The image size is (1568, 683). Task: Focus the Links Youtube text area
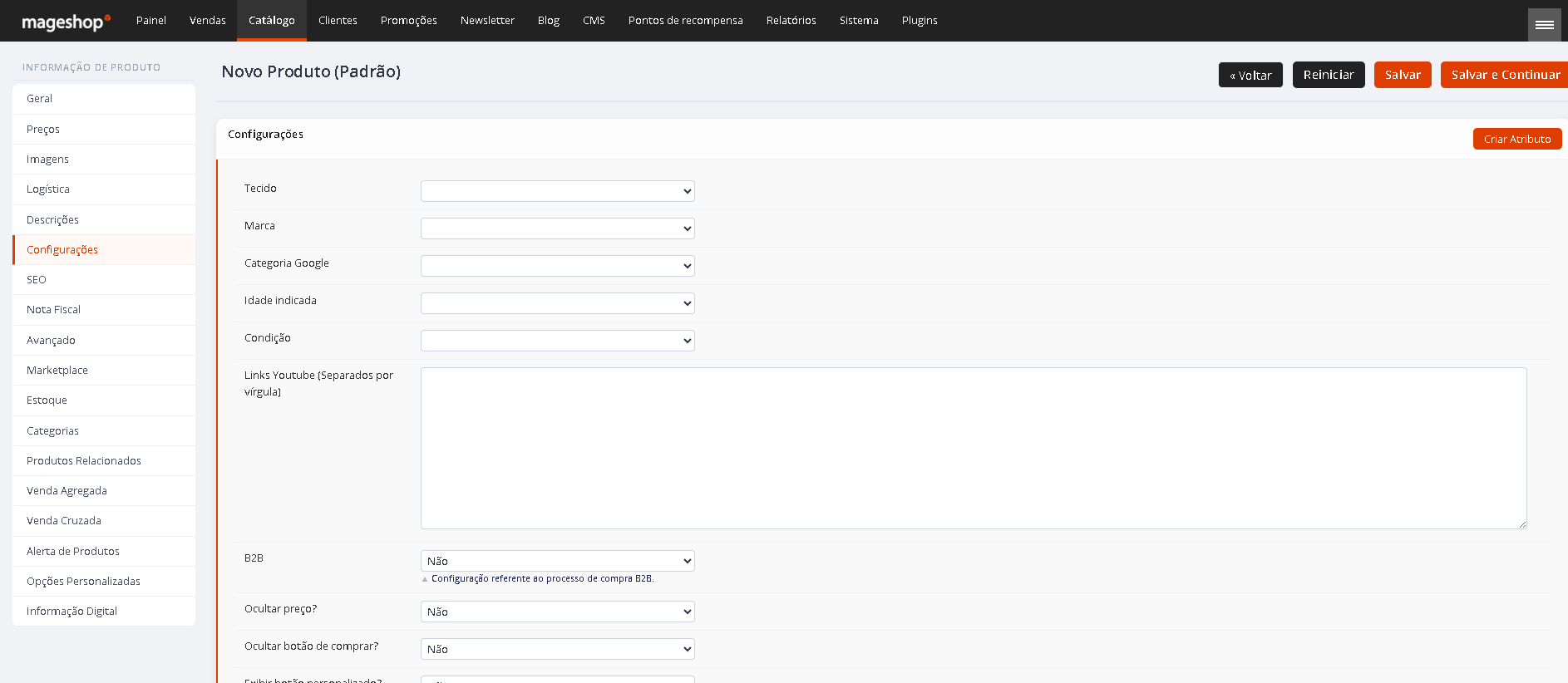(974, 448)
